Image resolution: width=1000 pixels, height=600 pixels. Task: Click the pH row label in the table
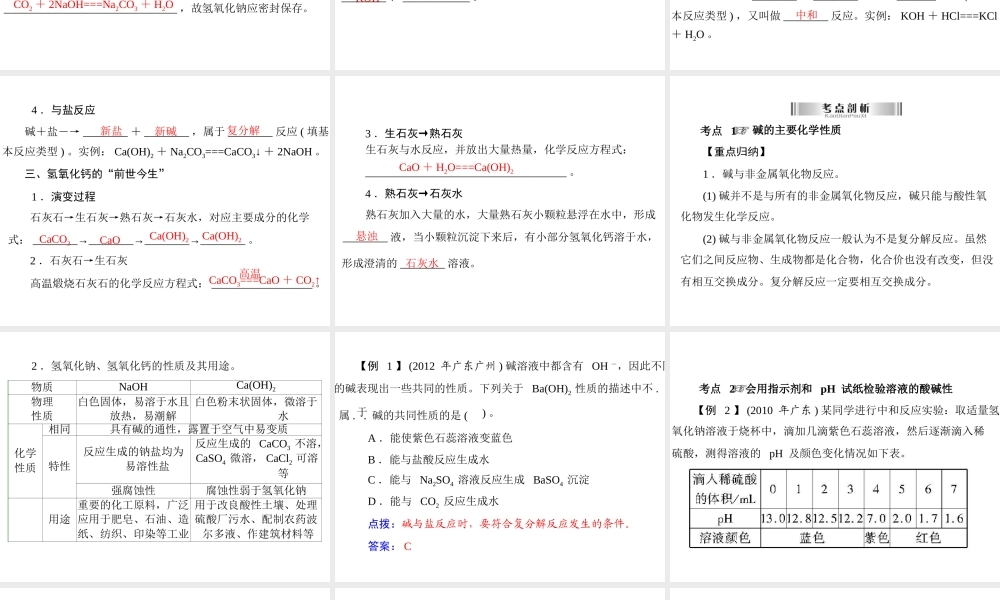tap(724, 518)
